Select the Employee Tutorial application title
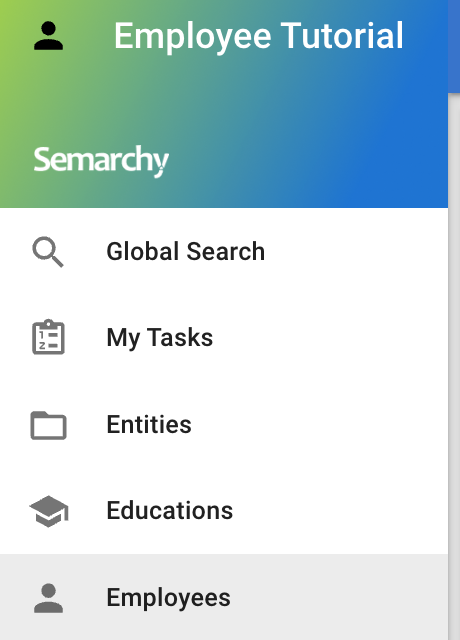460x640 pixels. [259, 36]
